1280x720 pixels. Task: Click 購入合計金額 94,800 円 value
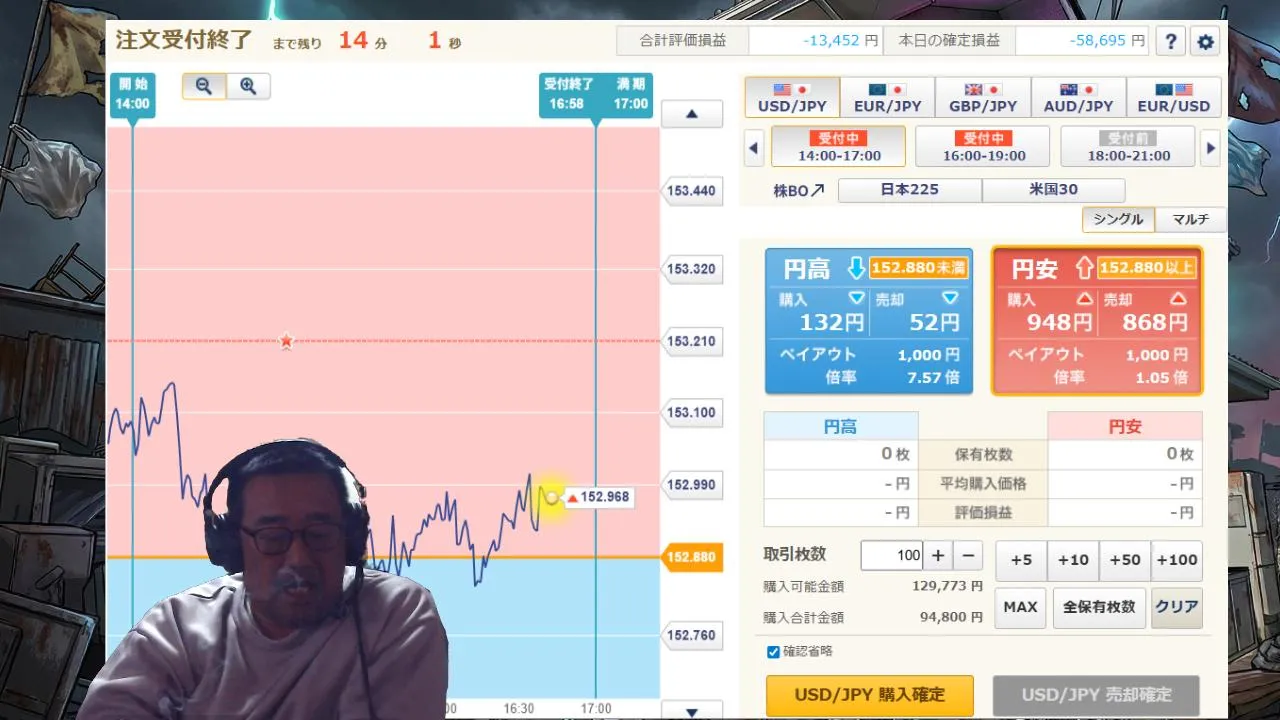pos(953,617)
